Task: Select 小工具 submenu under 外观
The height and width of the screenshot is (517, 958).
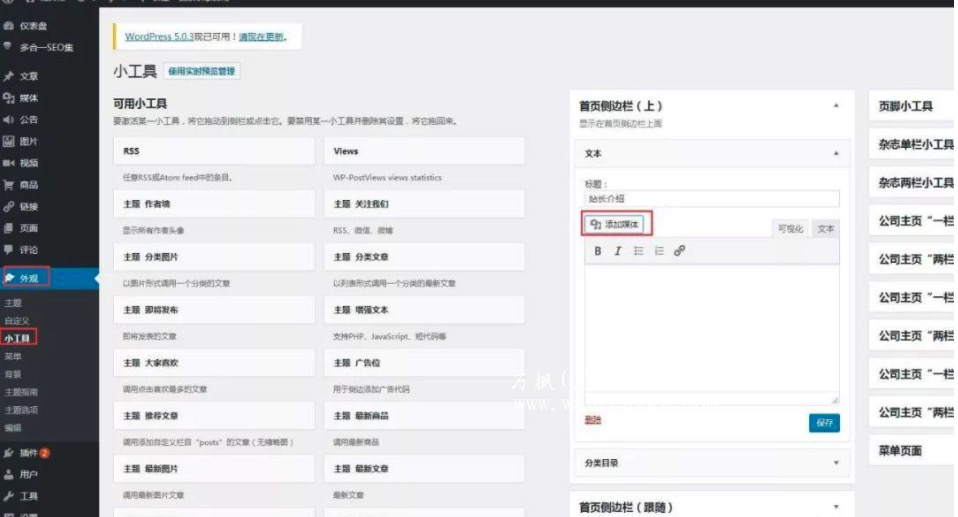Action: click(17, 339)
